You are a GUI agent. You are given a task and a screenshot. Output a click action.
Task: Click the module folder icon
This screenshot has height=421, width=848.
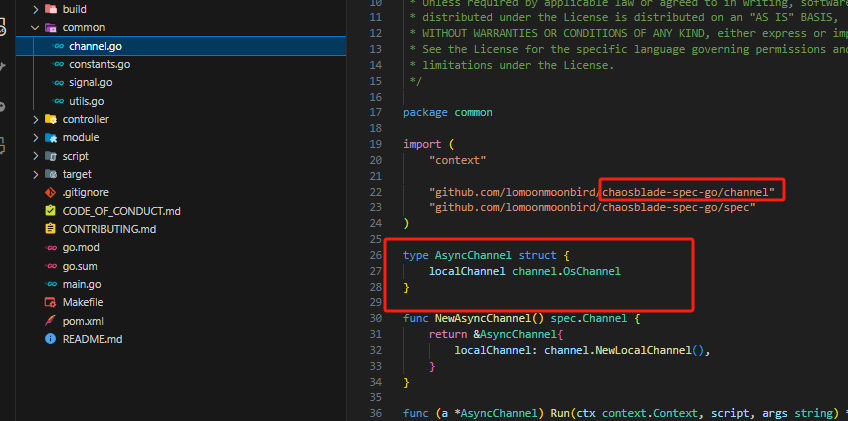(51, 137)
